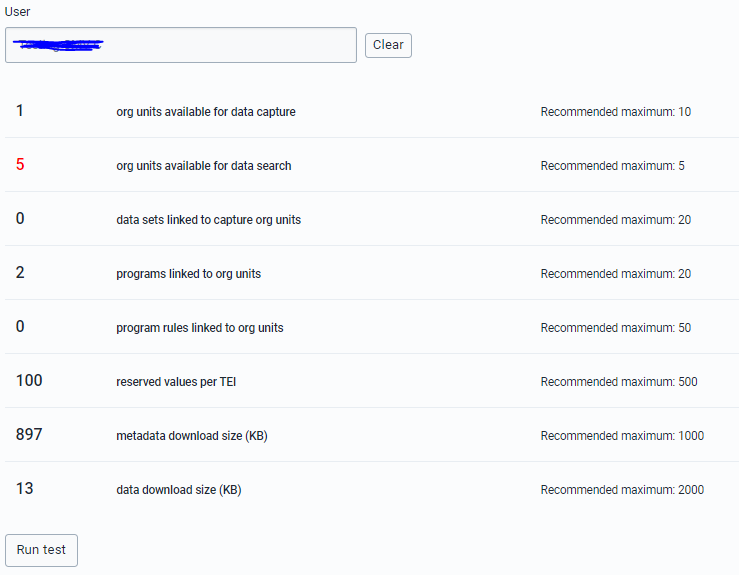Select the red value 5 for data search
Image resolution: width=739 pixels, height=575 pixels.
pyautogui.click(x=20, y=164)
